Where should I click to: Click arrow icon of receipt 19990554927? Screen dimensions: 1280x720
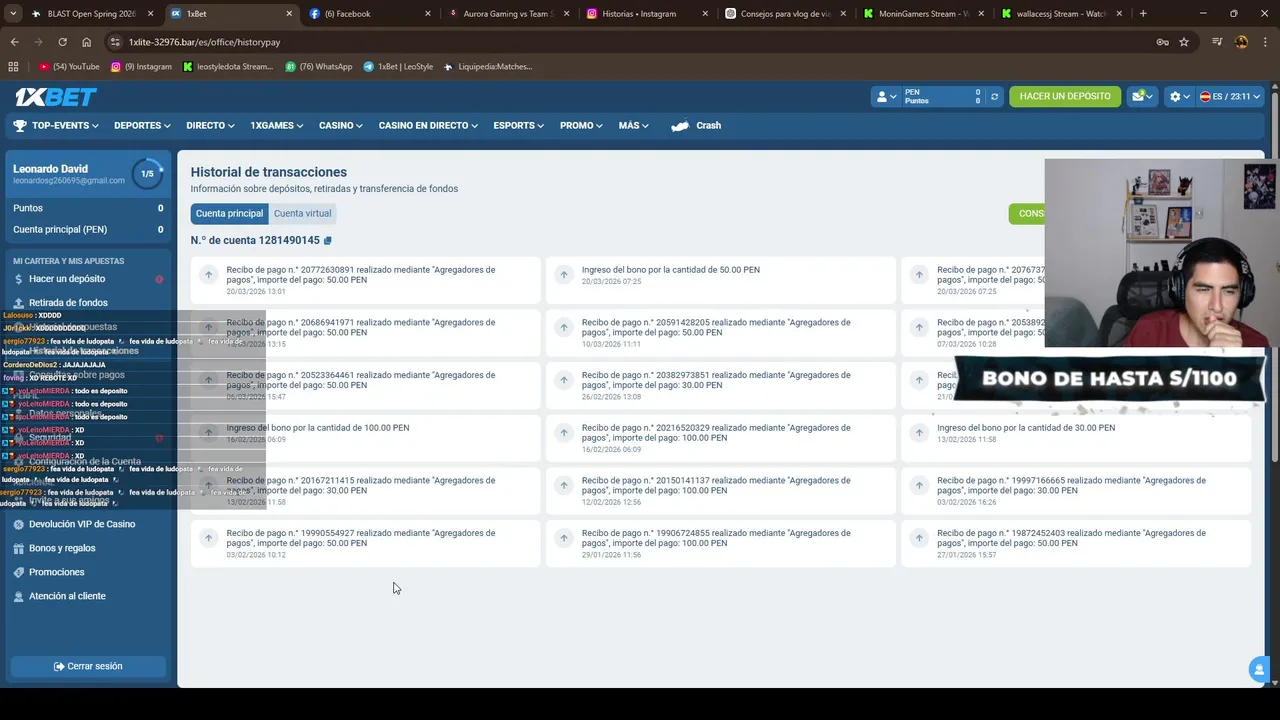209,538
